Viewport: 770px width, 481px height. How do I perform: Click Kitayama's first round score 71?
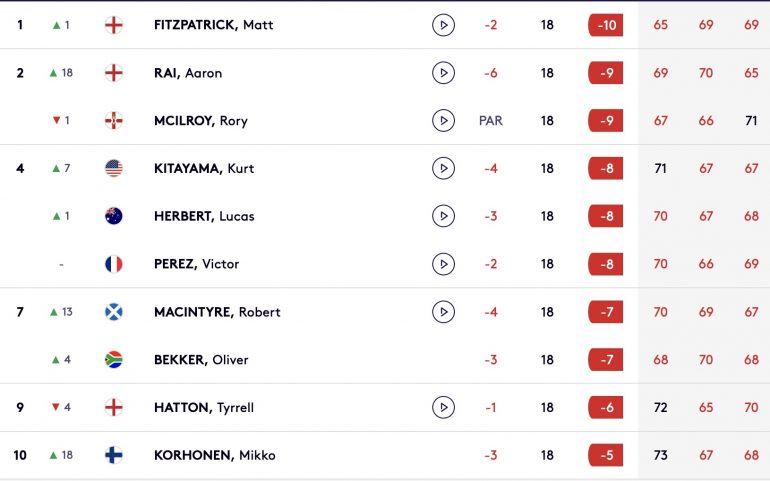click(660, 169)
